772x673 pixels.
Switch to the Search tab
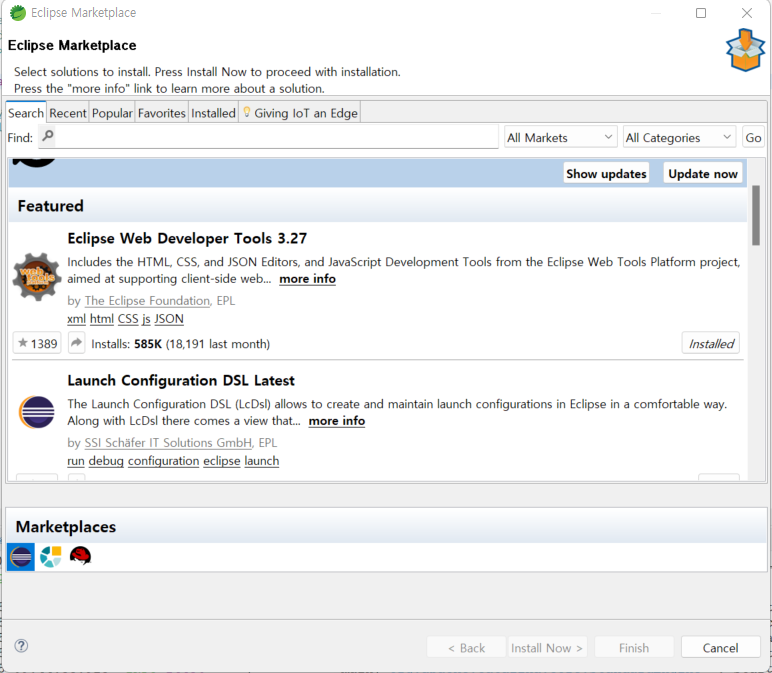[x=26, y=113]
